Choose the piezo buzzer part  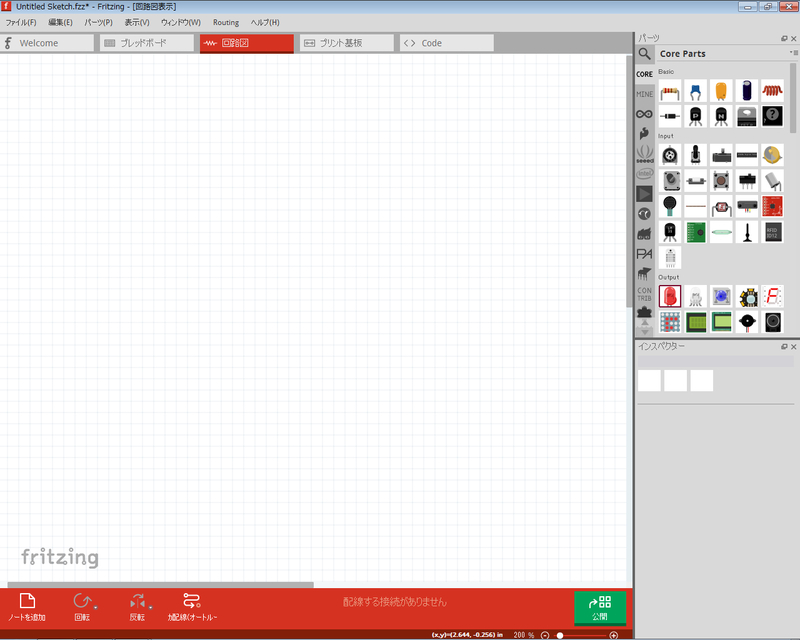point(746,322)
